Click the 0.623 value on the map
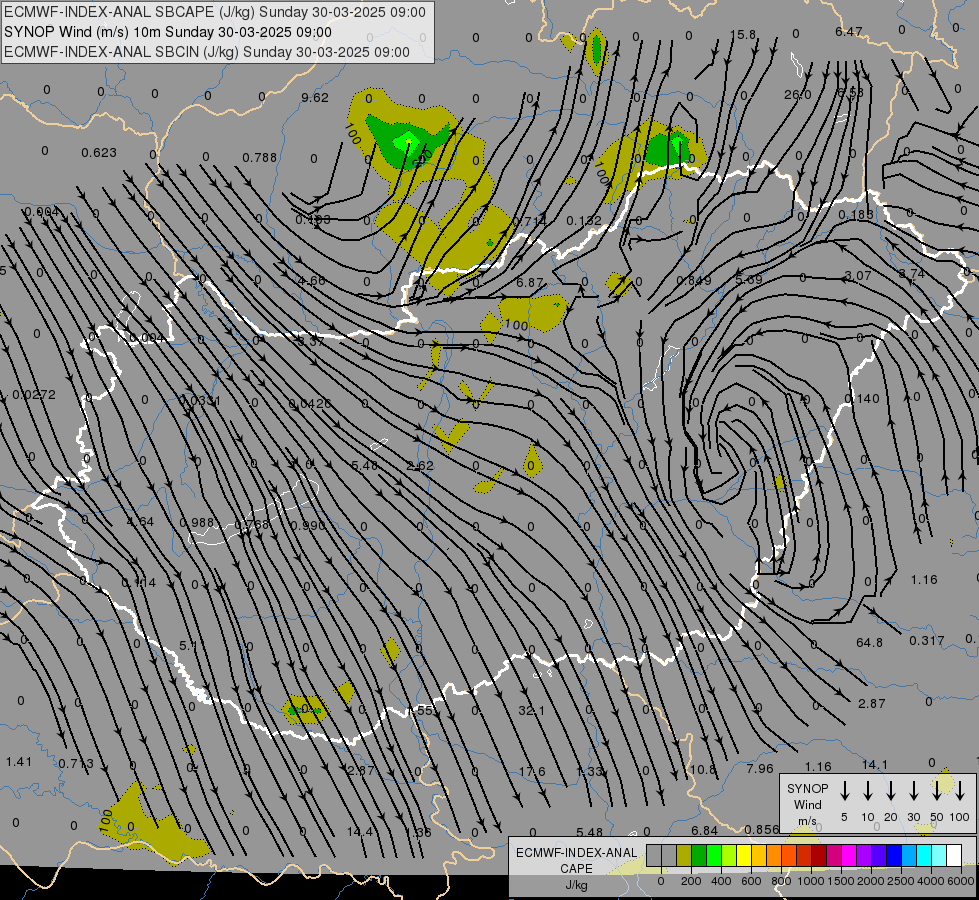The image size is (979, 900). click(x=99, y=152)
